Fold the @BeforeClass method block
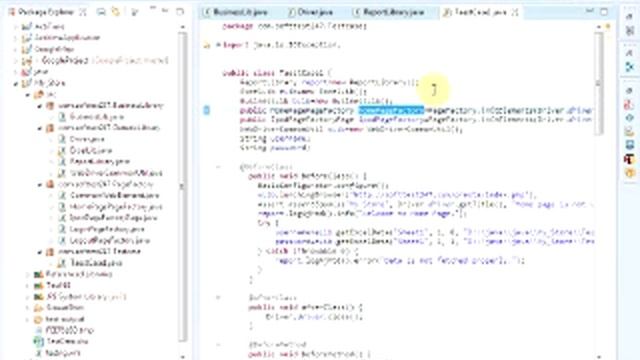The image size is (640, 360). click(x=218, y=167)
